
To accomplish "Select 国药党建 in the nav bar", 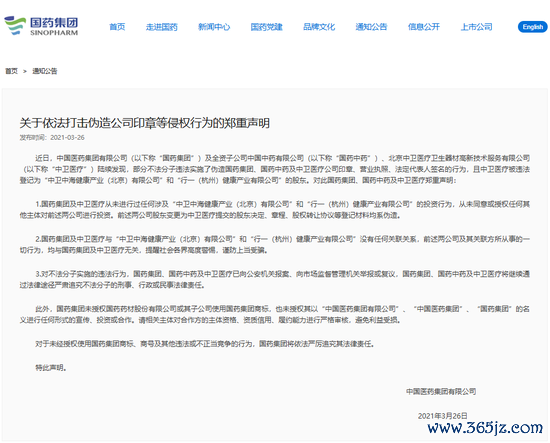I will [x=267, y=27].
